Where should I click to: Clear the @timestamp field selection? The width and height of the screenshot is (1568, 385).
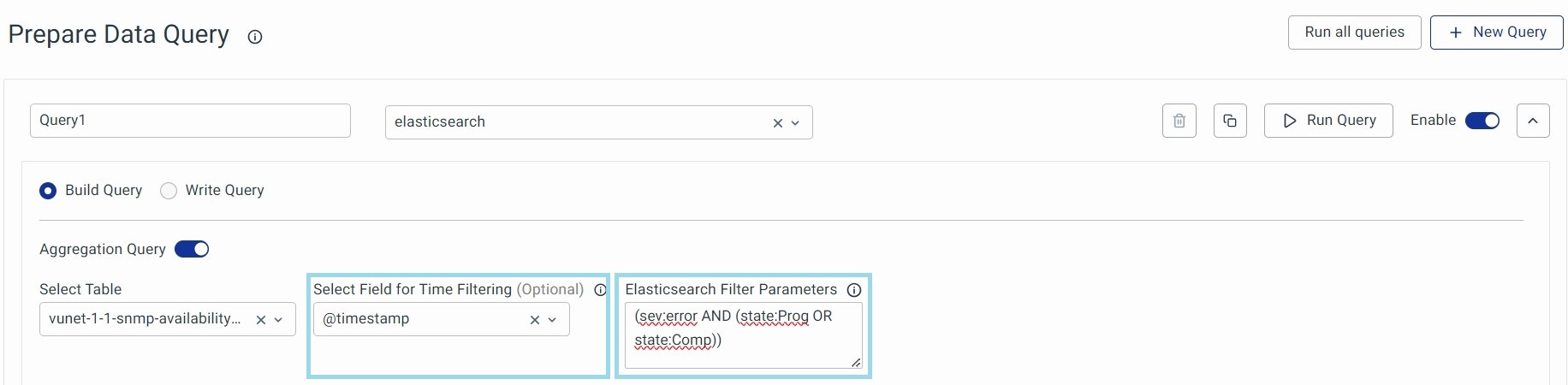[535, 320]
